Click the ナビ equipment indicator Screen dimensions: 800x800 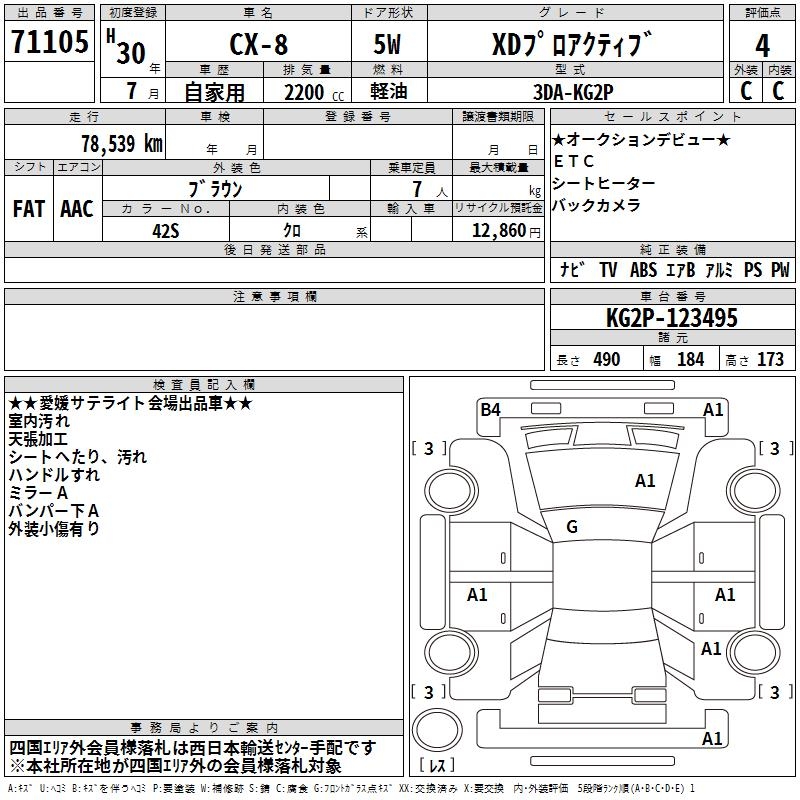click(x=572, y=269)
